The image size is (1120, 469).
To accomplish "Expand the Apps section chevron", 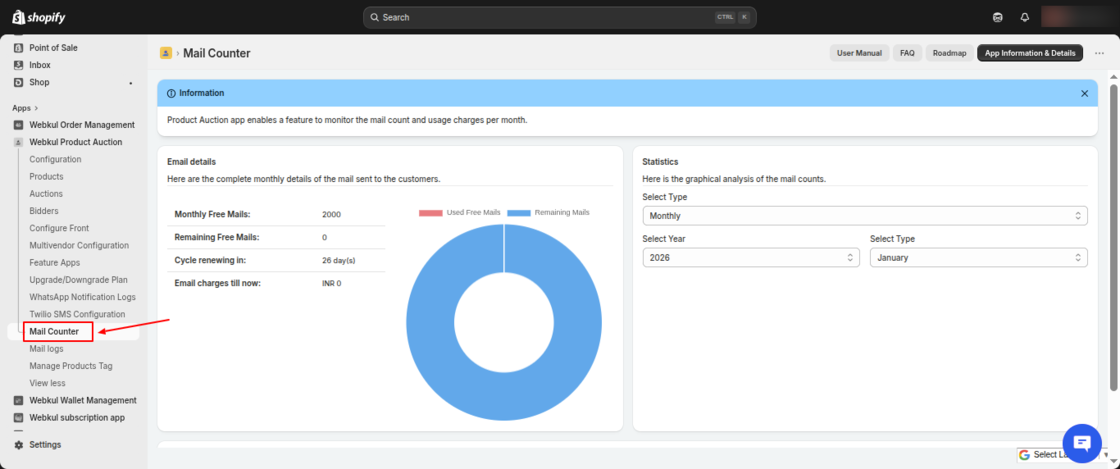I will [36, 108].
